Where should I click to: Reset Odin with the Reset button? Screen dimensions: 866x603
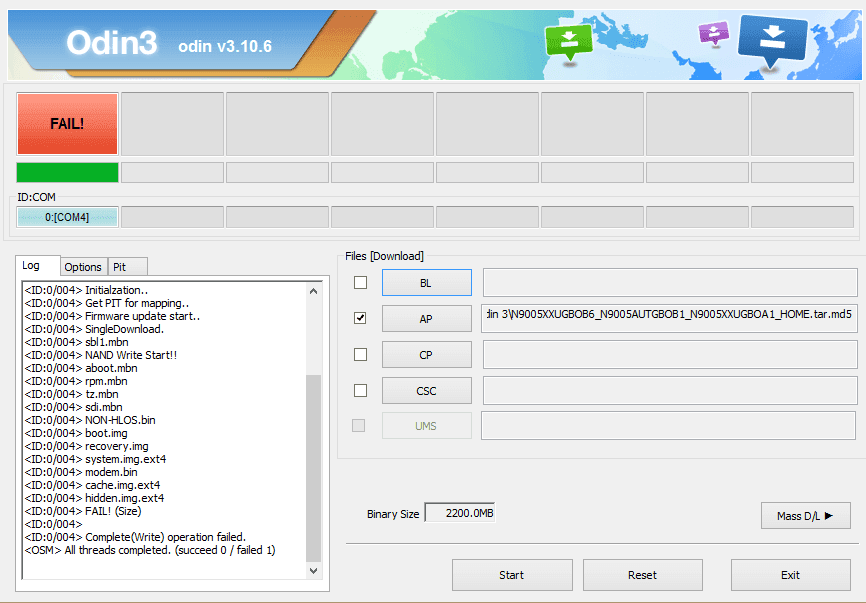[642, 575]
